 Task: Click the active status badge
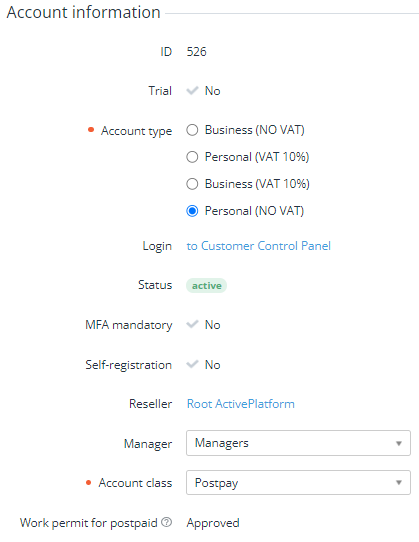coord(206,286)
